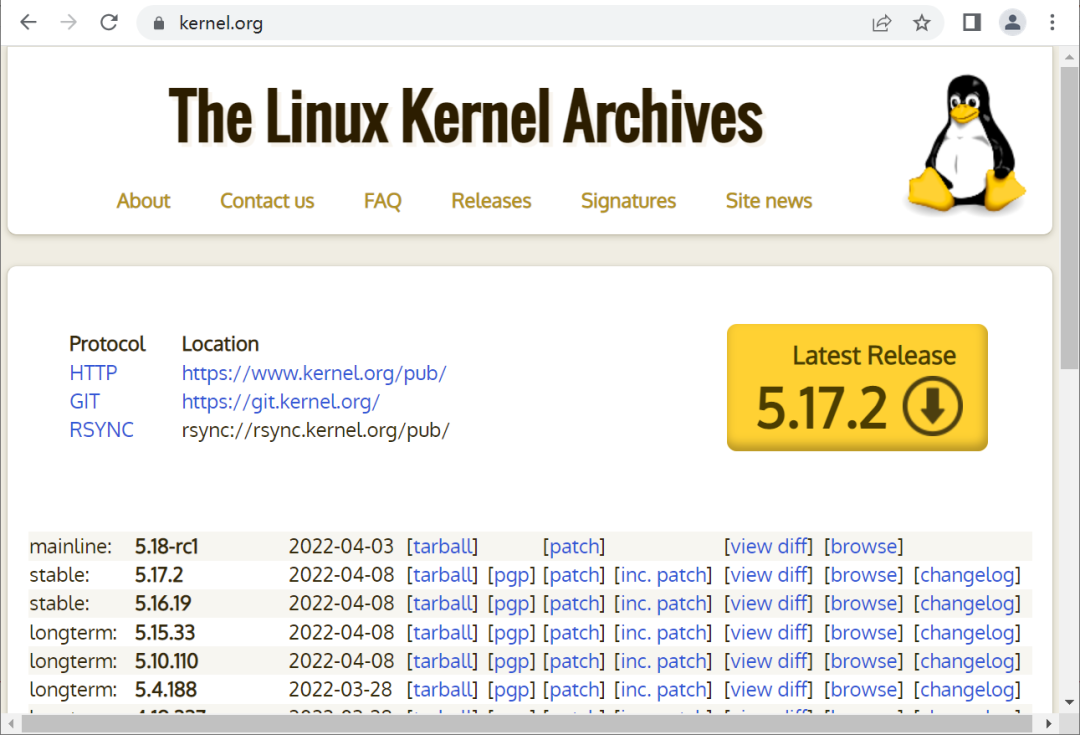1080x735 pixels.
Task: Open the About menu item
Action: click(143, 201)
